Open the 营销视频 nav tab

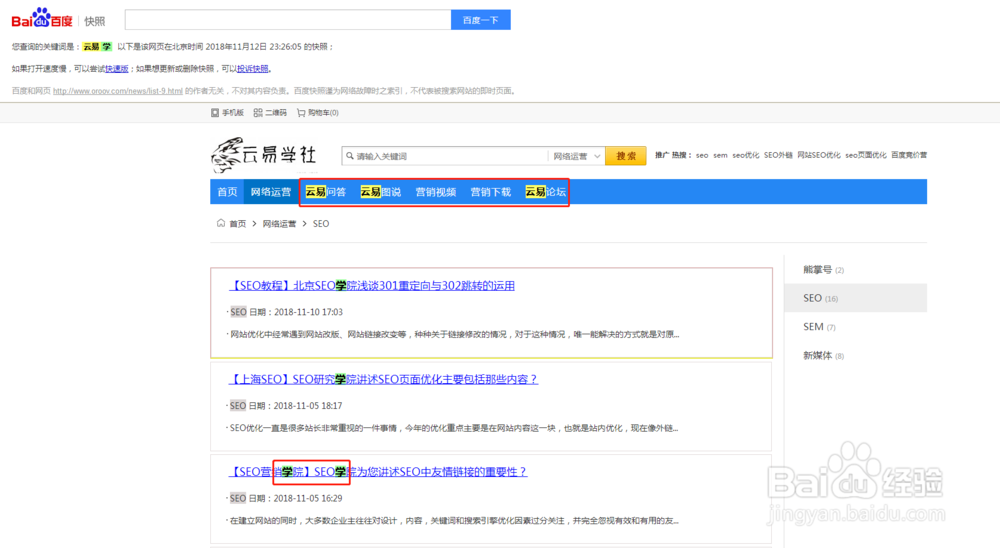coord(436,192)
